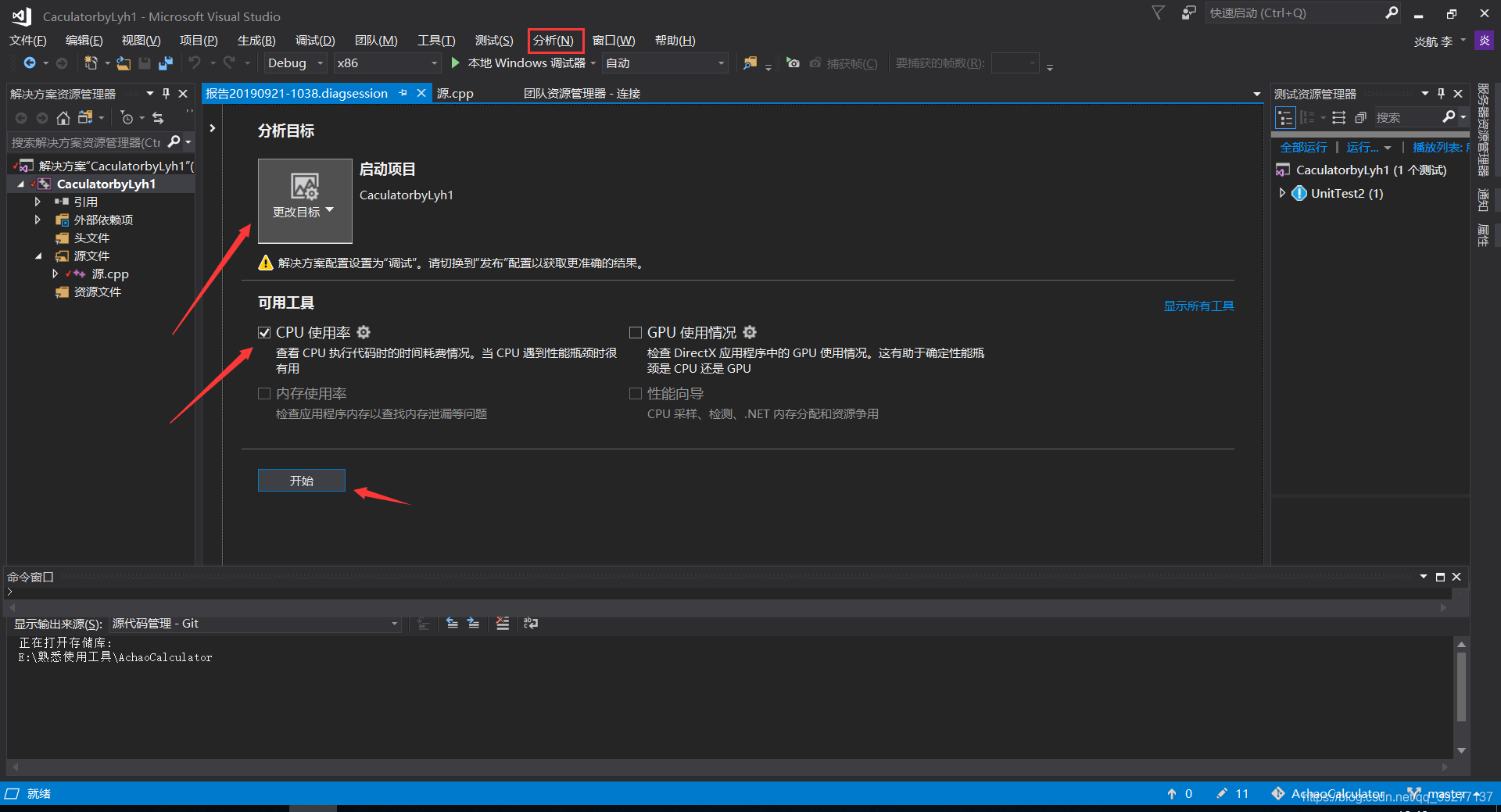The image size is (1501, 812).
Task: Click the Open File folder icon
Action: point(123,63)
